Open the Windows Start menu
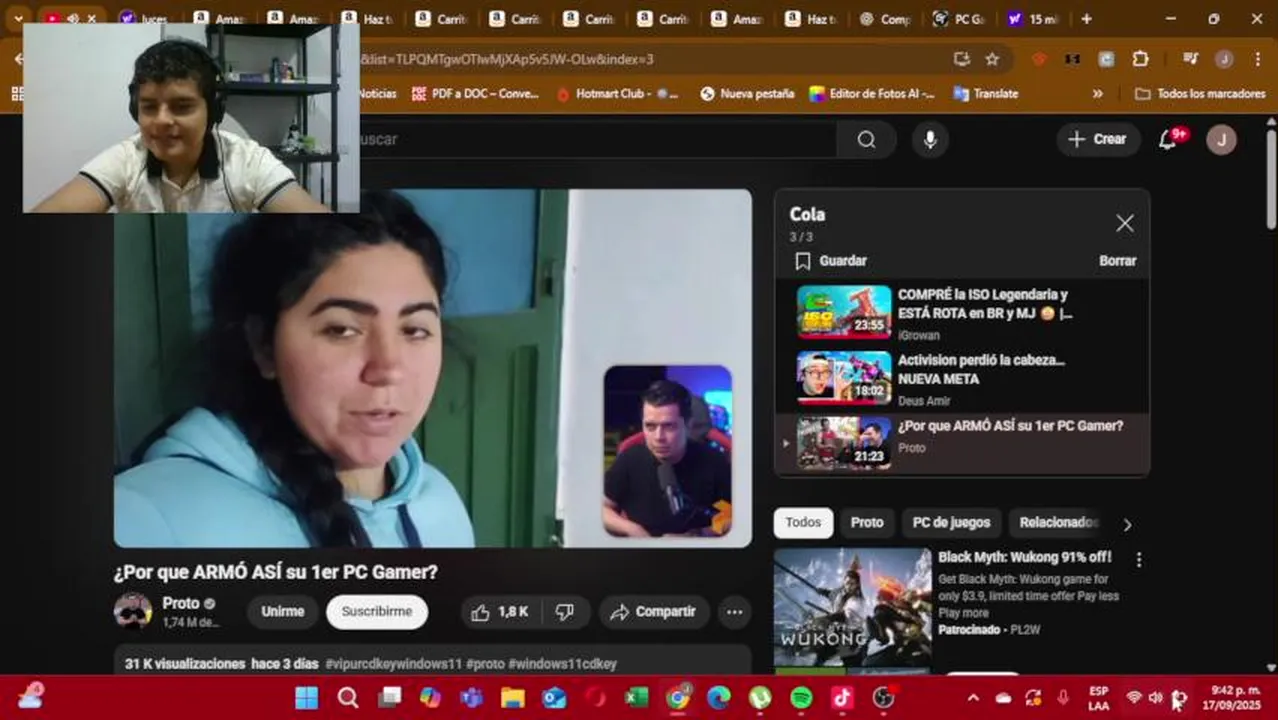 (306, 697)
